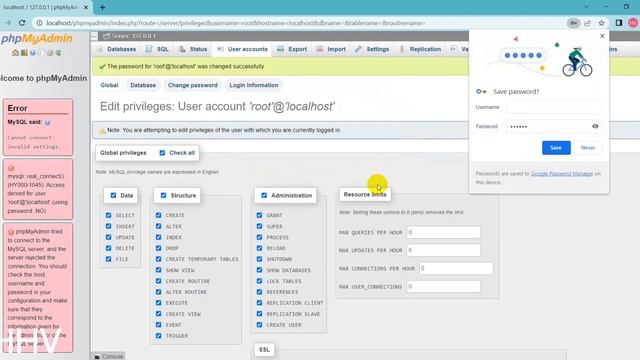Viewport: 640px width, 360px height.
Task: Uncheck the SHUTDOWN privilege
Action: (259, 259)
